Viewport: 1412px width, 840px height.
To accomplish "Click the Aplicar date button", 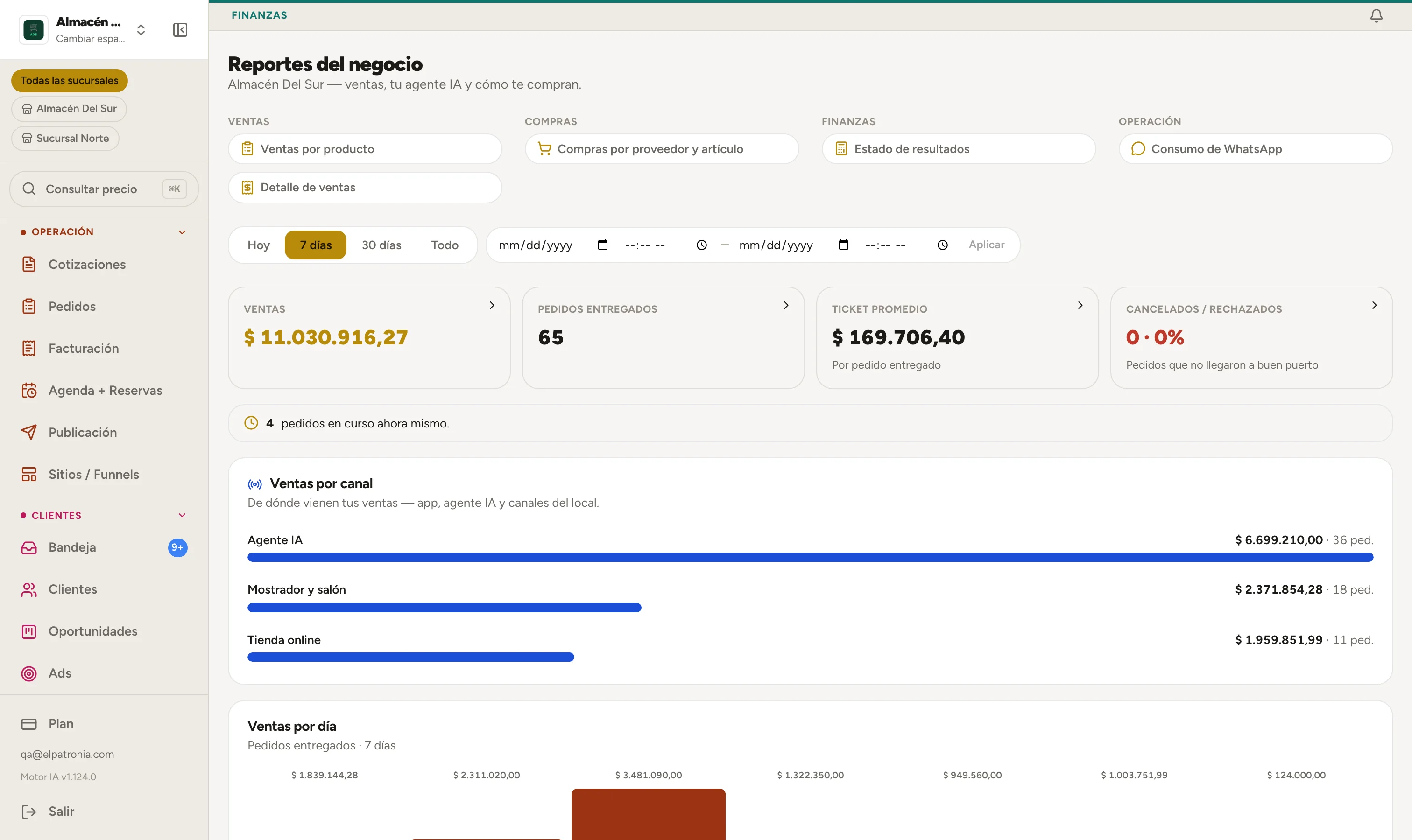I will pyautogui.click(x=986, y=245).
